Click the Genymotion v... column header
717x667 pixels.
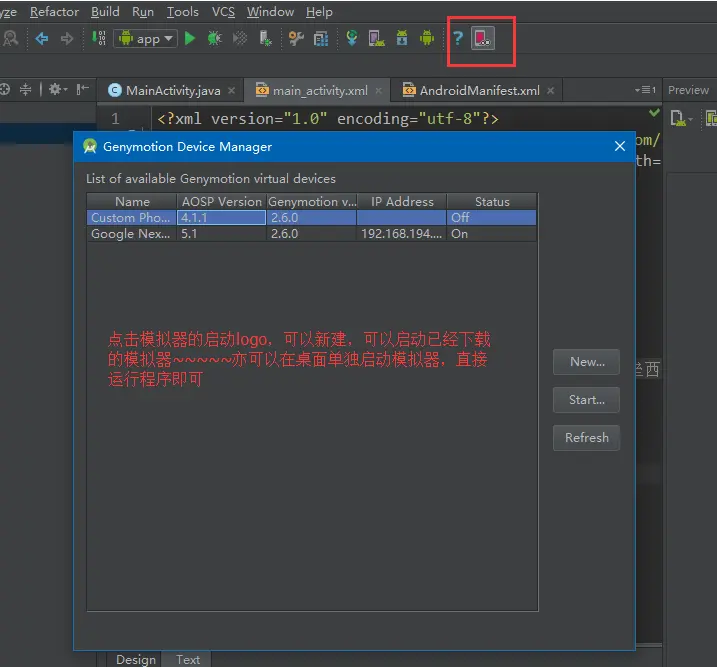[311, 202]
